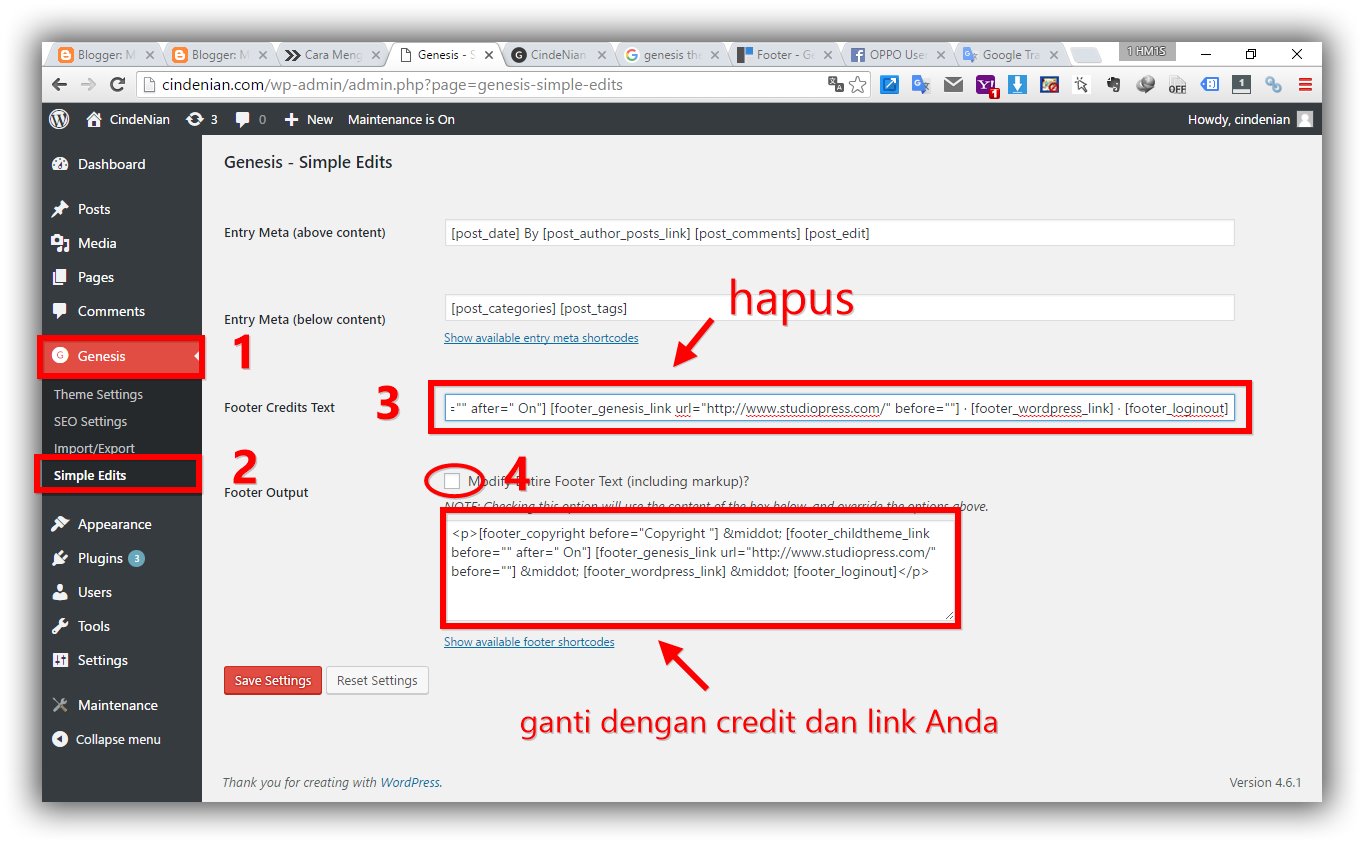Click Show available entry meta shortcodes link

[x=541, y=338]
